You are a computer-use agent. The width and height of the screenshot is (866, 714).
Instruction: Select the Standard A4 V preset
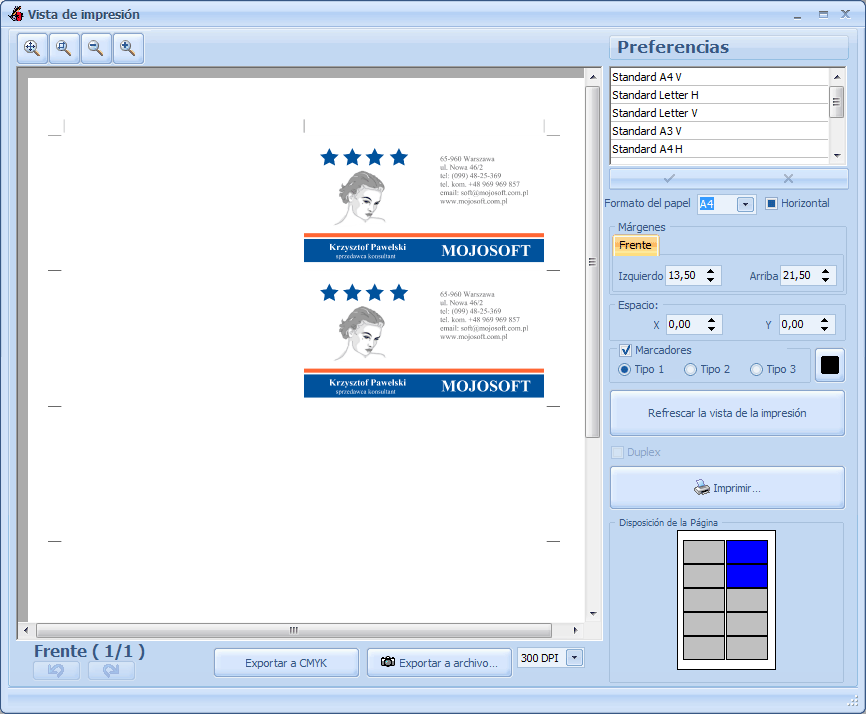click(719, 77)
